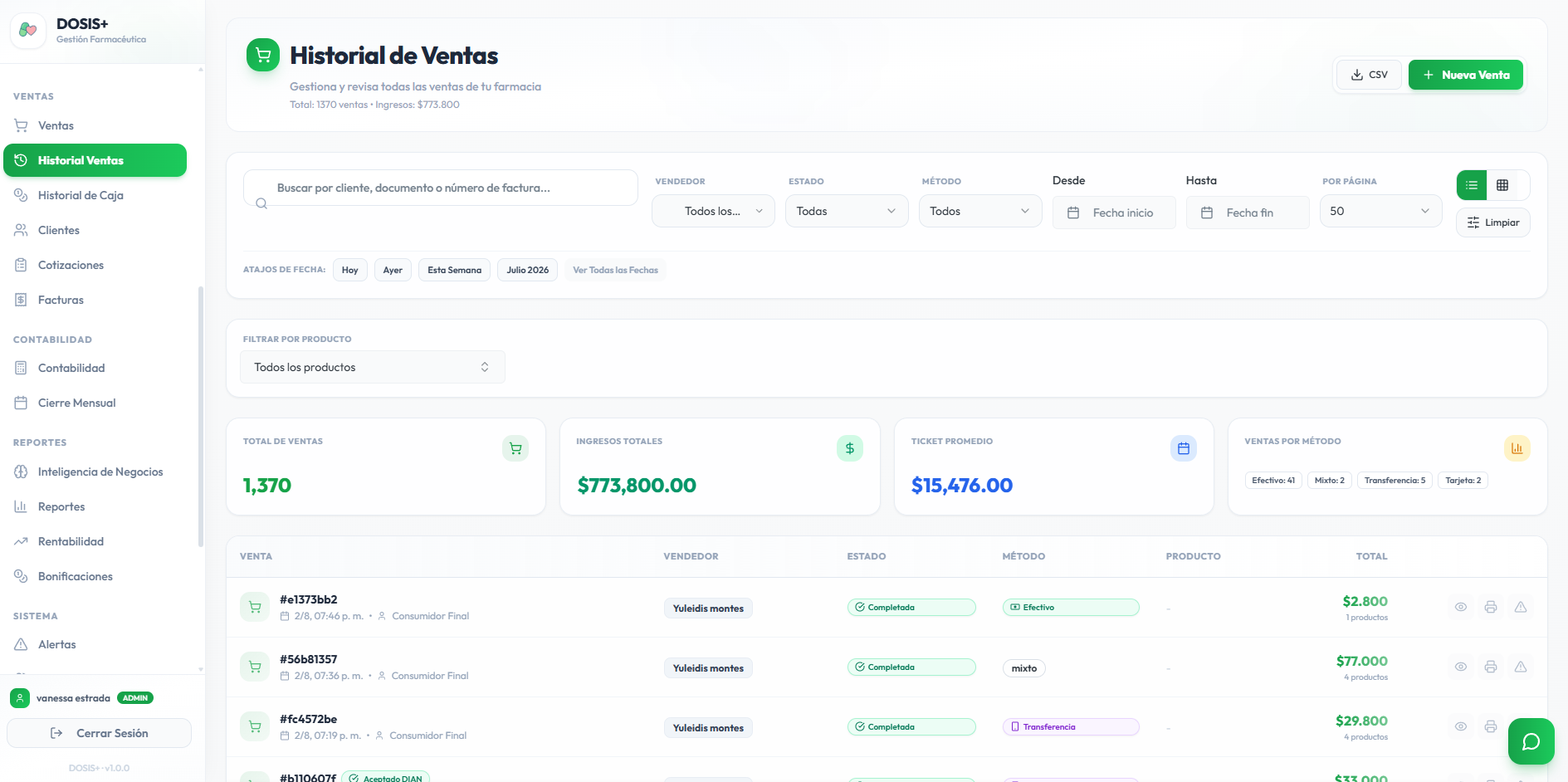The width and height of the screenshot is (1568, 782).
Task: Click cart icon in row #56b81357
Action: click(255, 667)
